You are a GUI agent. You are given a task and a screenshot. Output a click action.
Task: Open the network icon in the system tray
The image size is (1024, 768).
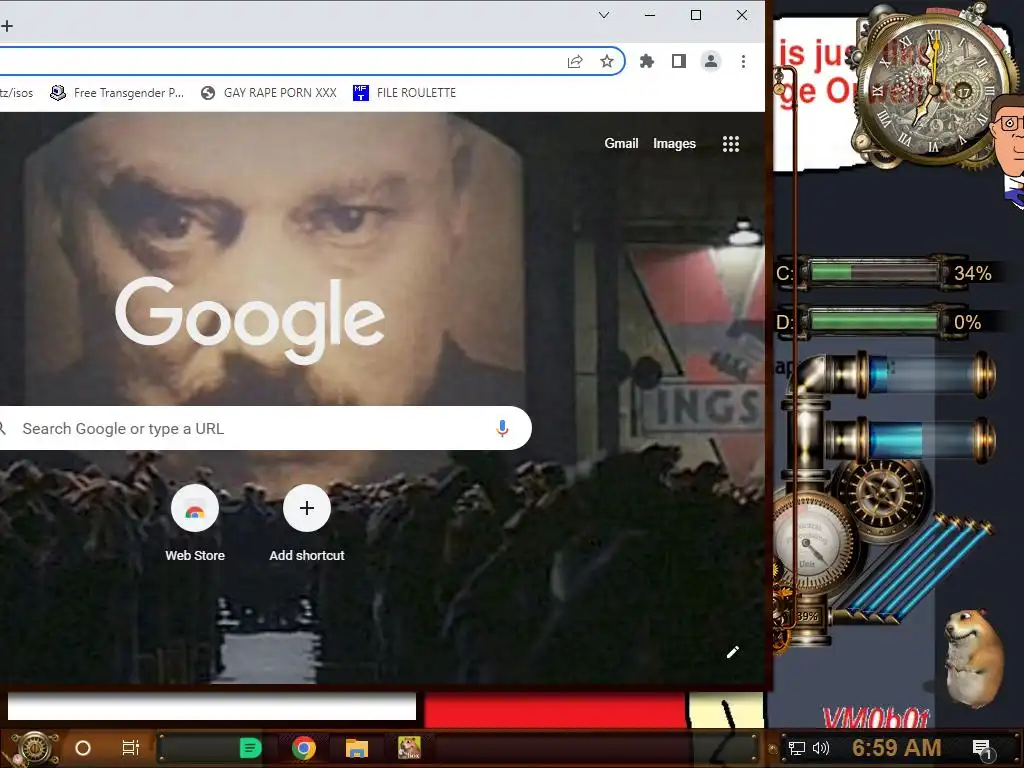tap(797, 748)
